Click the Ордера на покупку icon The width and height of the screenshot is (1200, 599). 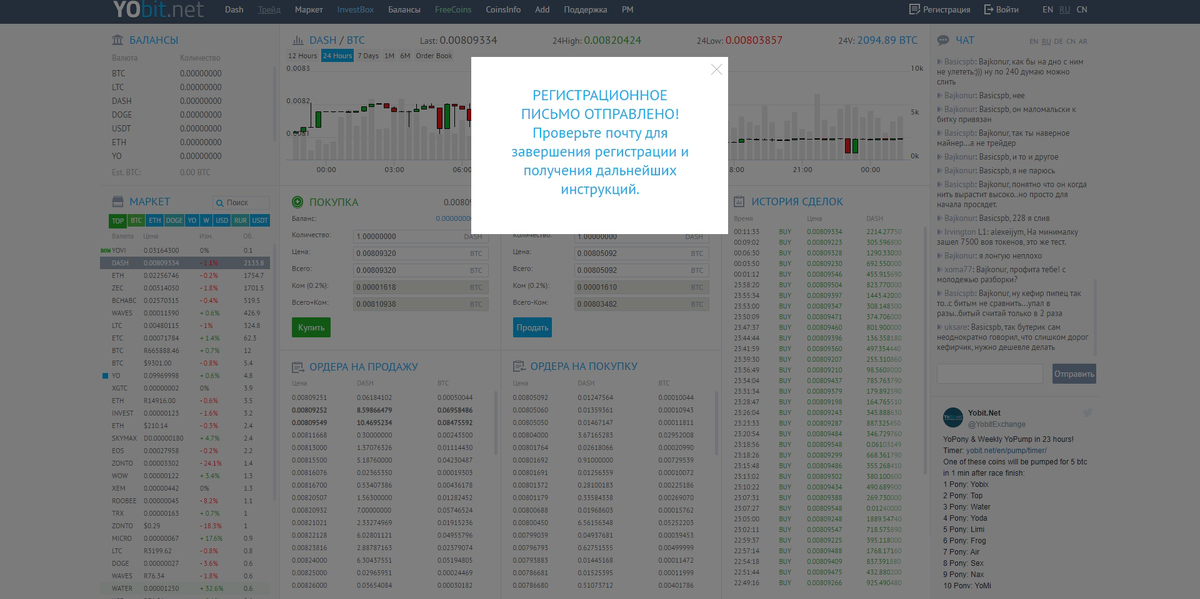[x=518, y=367]
